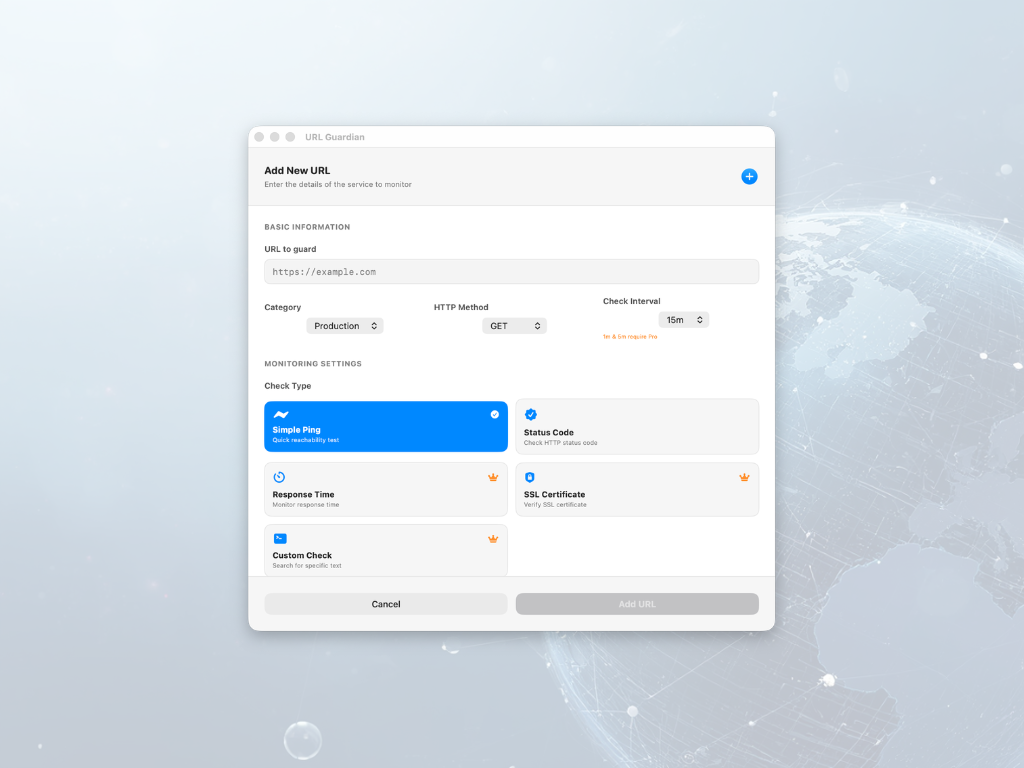Select the Status Code check type
This screenshot has width=1024, height=768.
637,426
